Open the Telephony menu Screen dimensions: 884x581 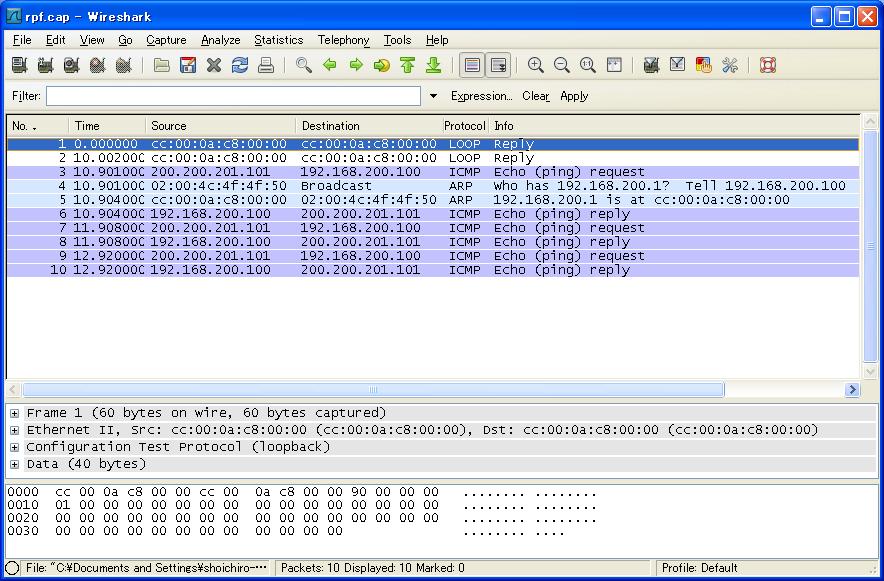pos(343,40)
